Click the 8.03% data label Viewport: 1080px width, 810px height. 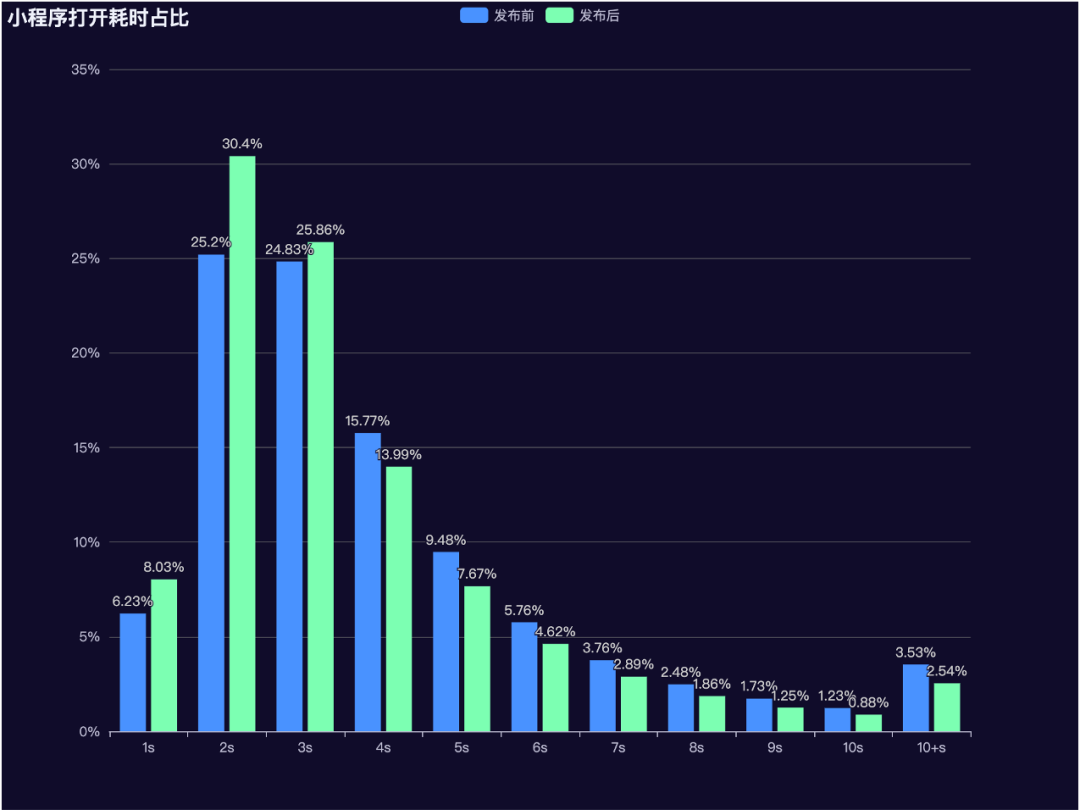click(x=164, y=567)
